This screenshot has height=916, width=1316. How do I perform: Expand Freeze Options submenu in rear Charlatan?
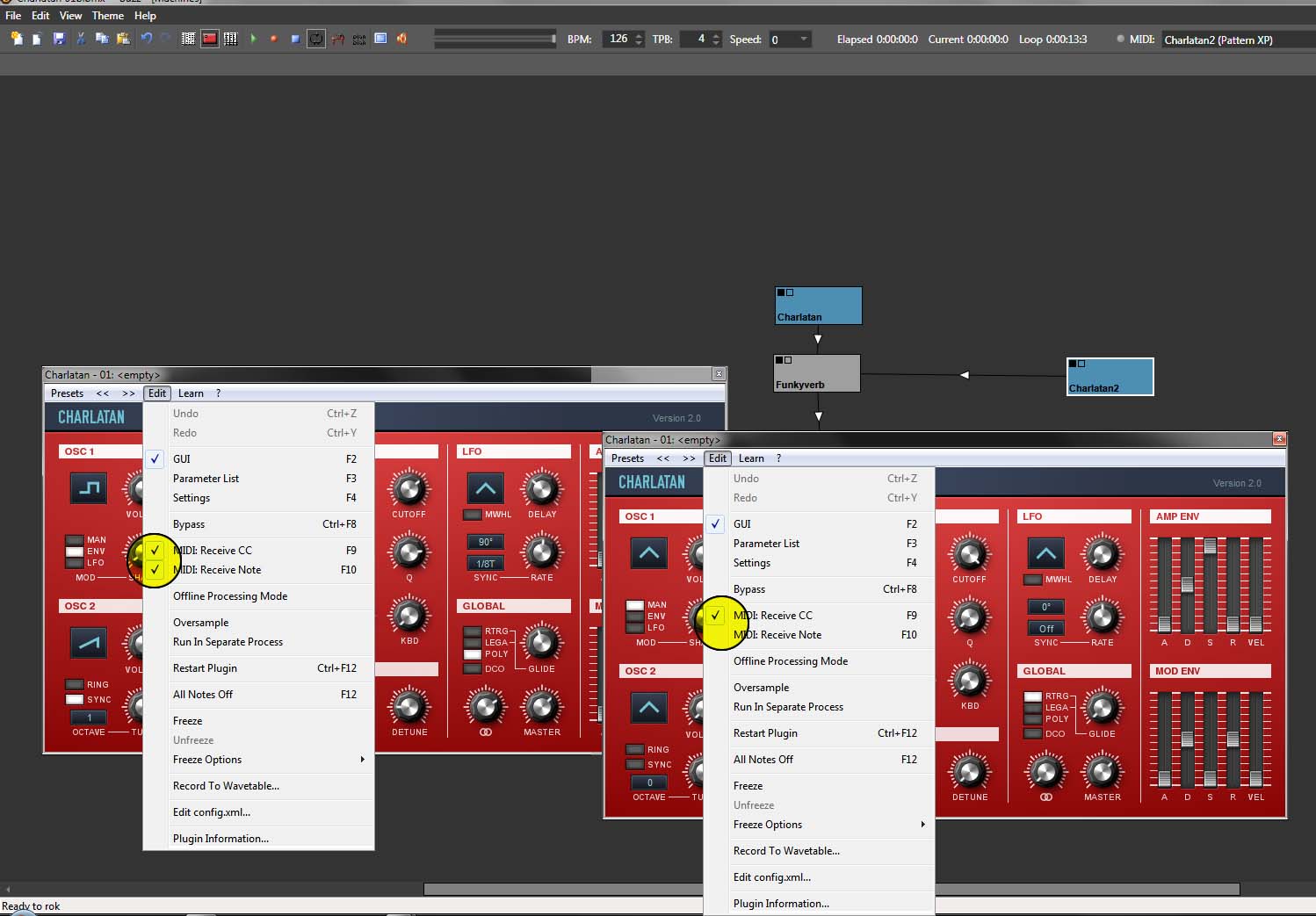258,760
